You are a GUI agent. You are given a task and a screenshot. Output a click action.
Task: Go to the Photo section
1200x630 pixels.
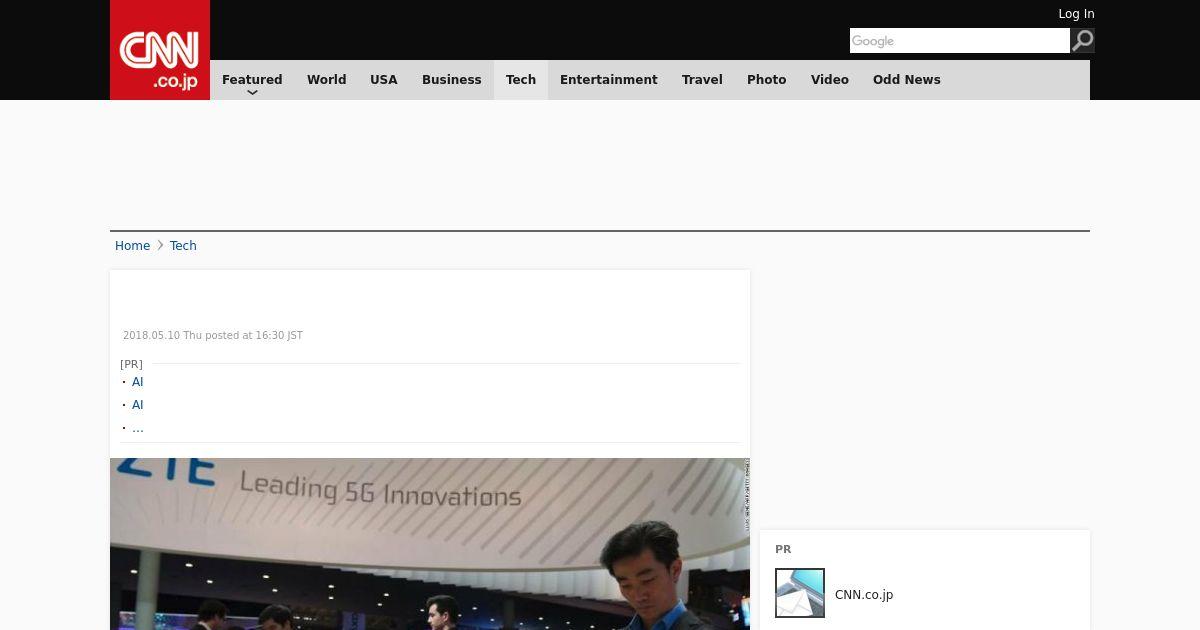(767, 80)
